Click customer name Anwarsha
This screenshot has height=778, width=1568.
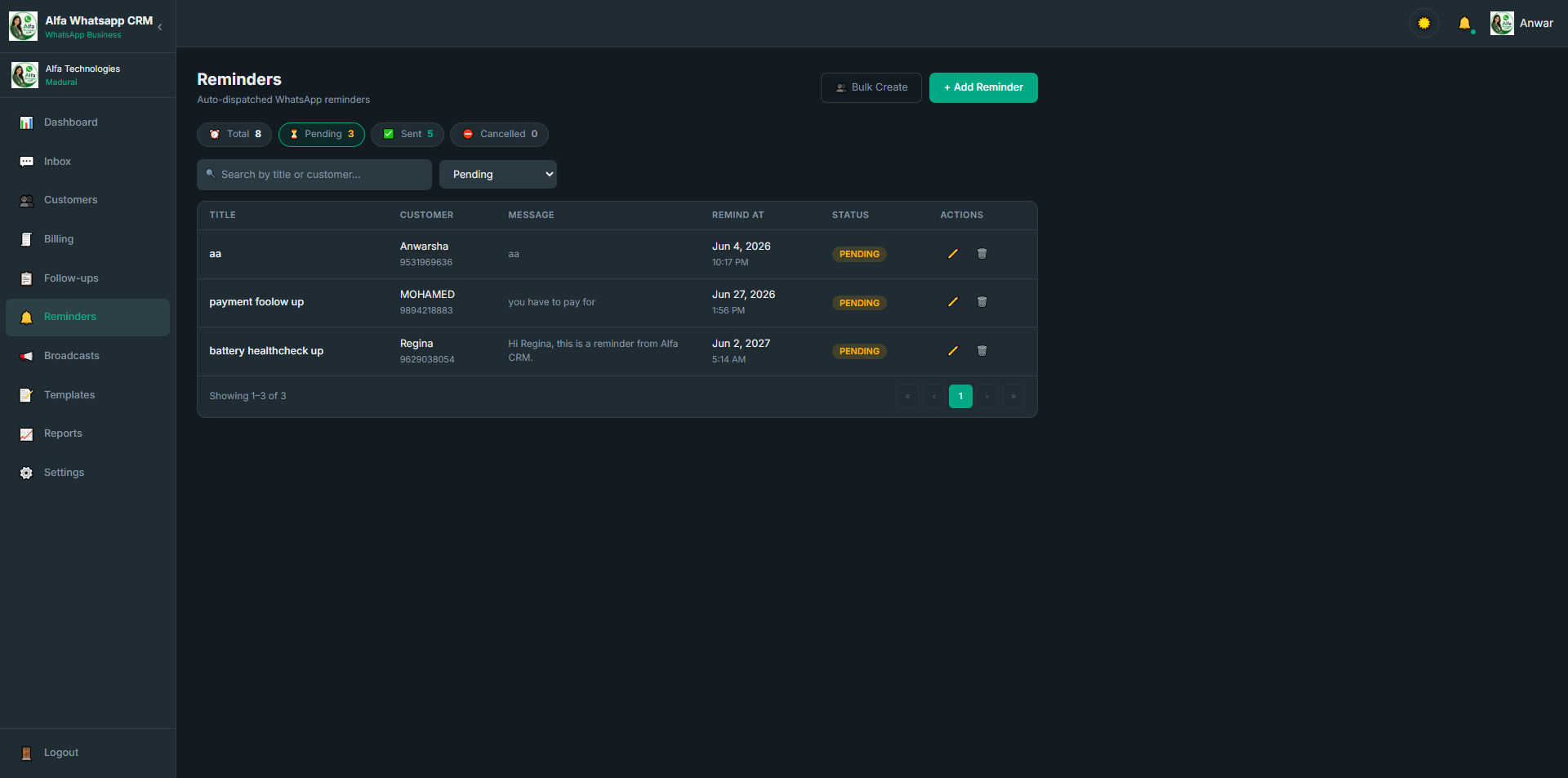[424, 247]
